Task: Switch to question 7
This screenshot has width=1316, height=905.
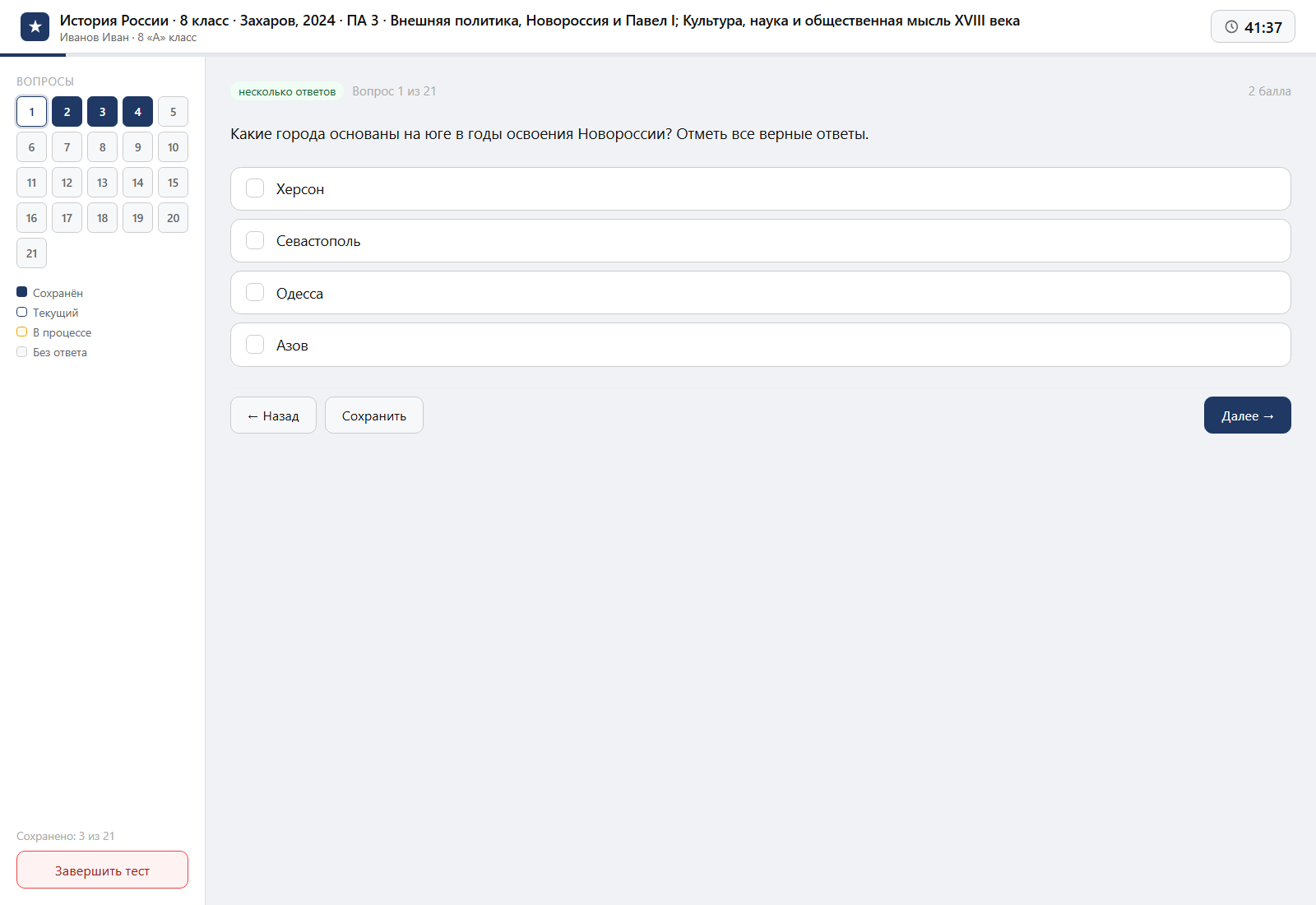Action: click(67, 147)
